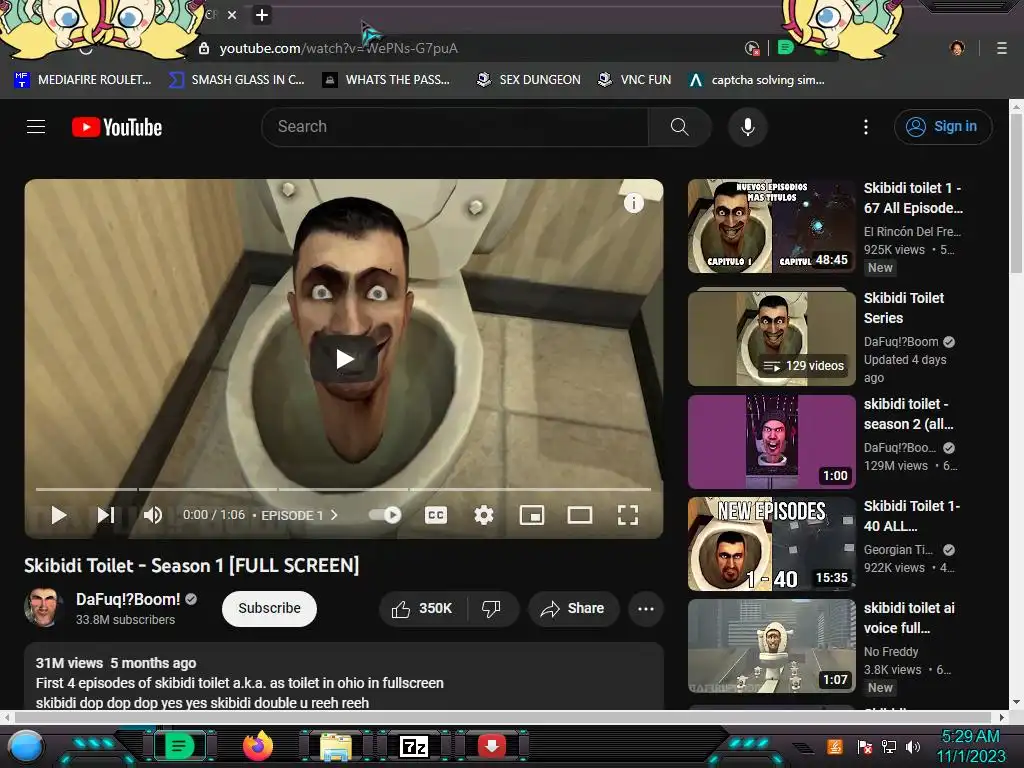Click 'skibidi toilet ai voice full...' title
The image size is (1024, 768).
click(909, 618)
